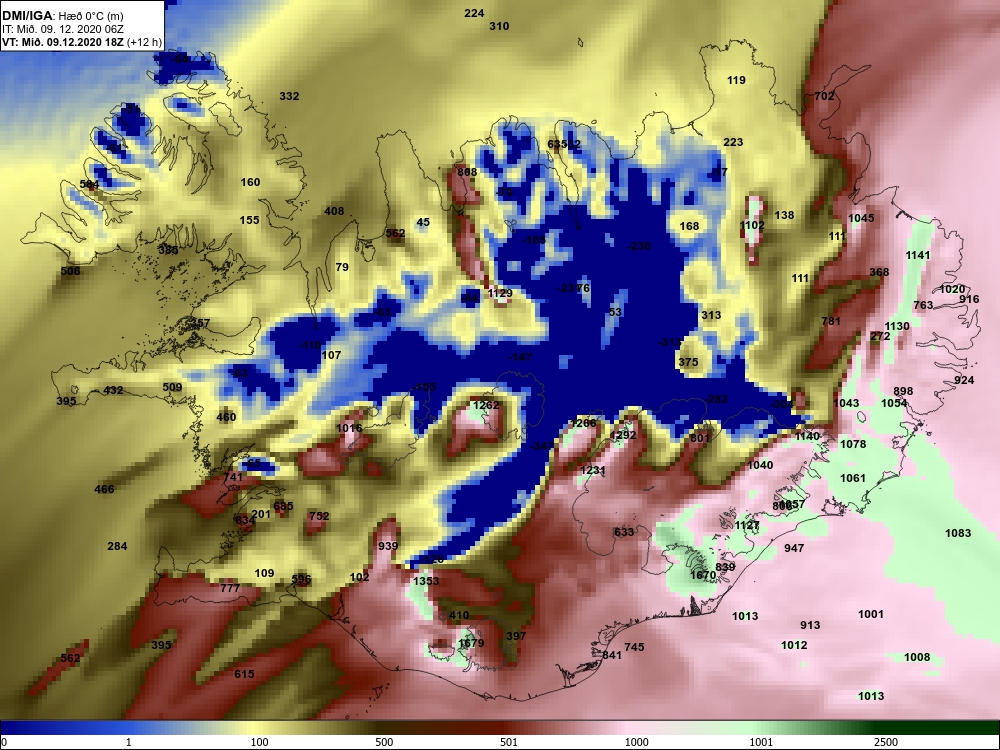Click the value 1679 on the map
This screenshot has width=1000, height=750.
(471, 643)
